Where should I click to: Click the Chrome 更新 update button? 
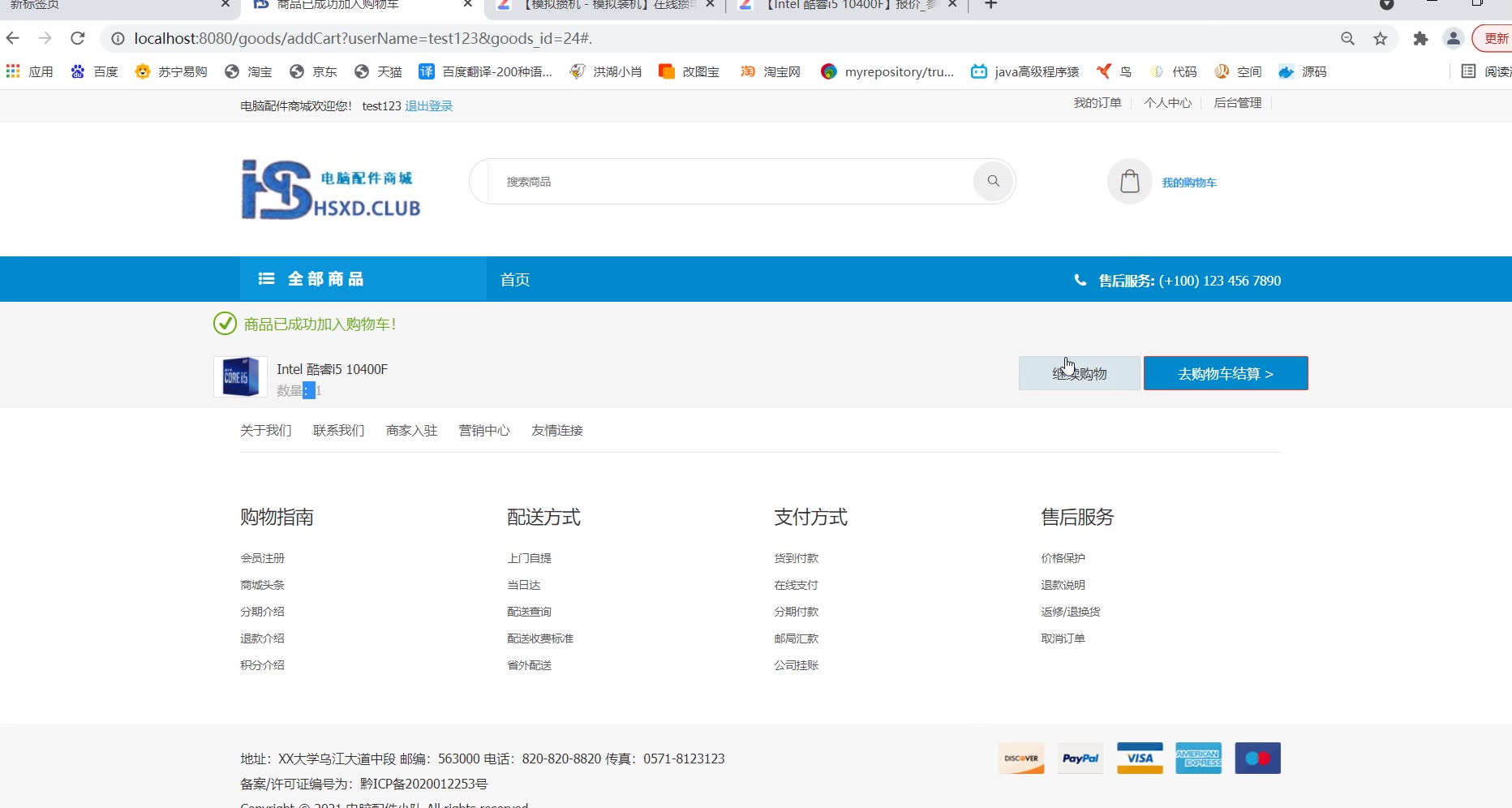1494,38
